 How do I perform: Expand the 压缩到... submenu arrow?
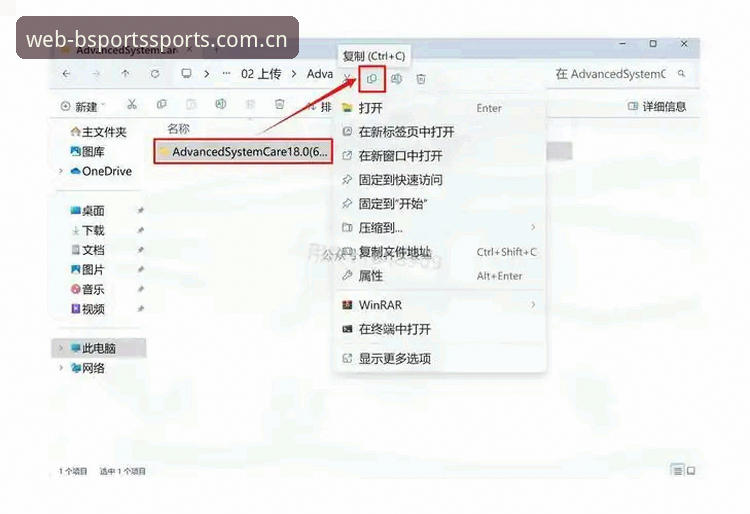(x=533, y=228)
